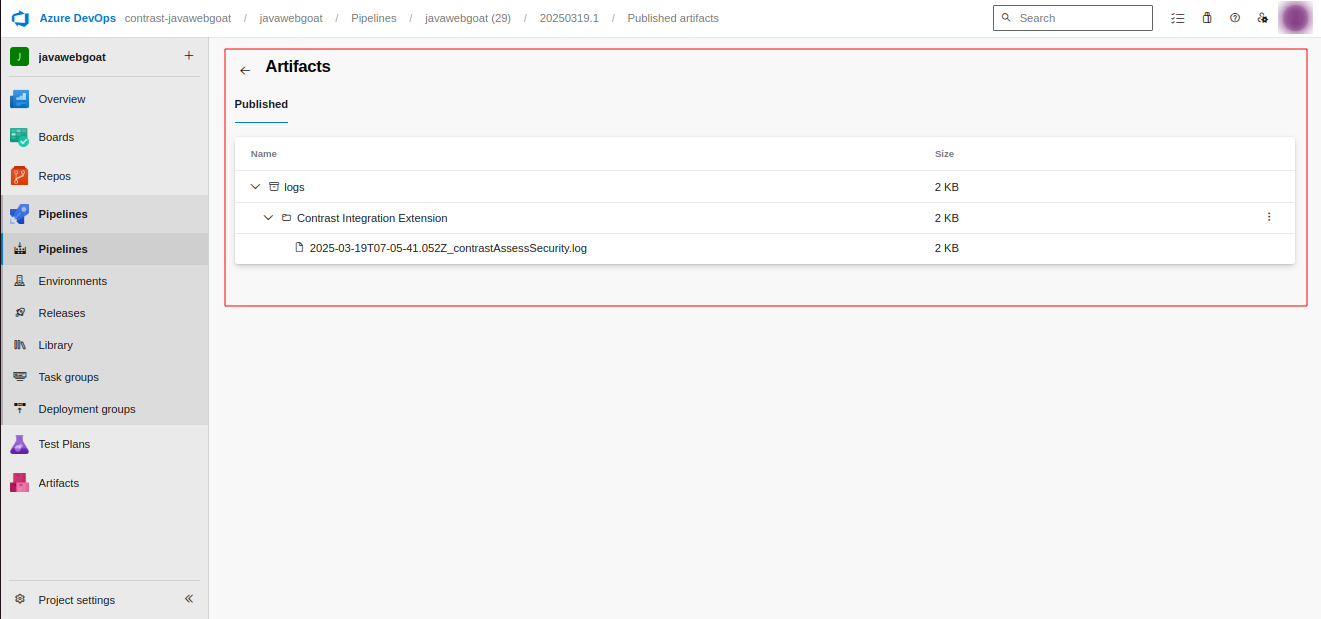Open Repos in the sidebar

pos(54,176)
